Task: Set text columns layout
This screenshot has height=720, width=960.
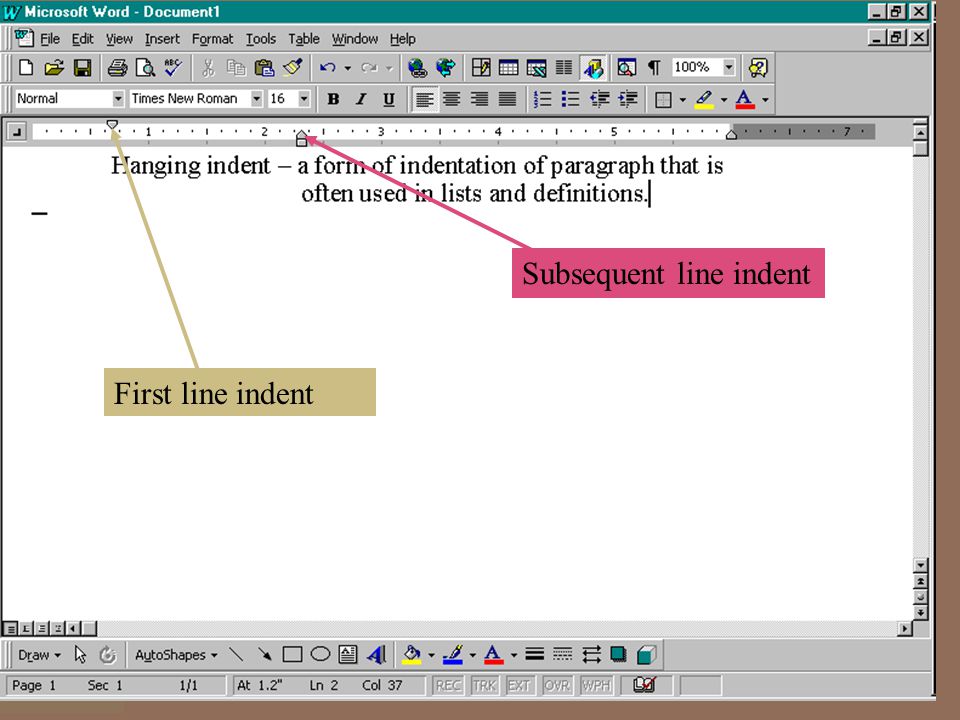Action: tap(564, 67)
